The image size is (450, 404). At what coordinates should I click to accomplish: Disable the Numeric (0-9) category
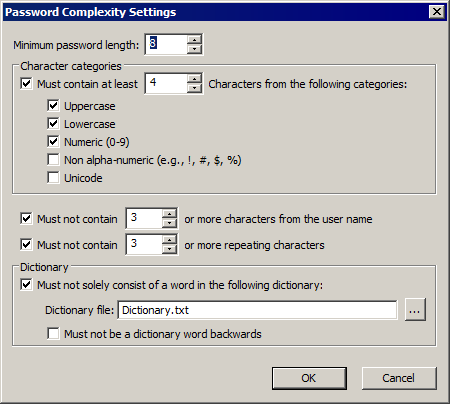[x=53, y=142]
